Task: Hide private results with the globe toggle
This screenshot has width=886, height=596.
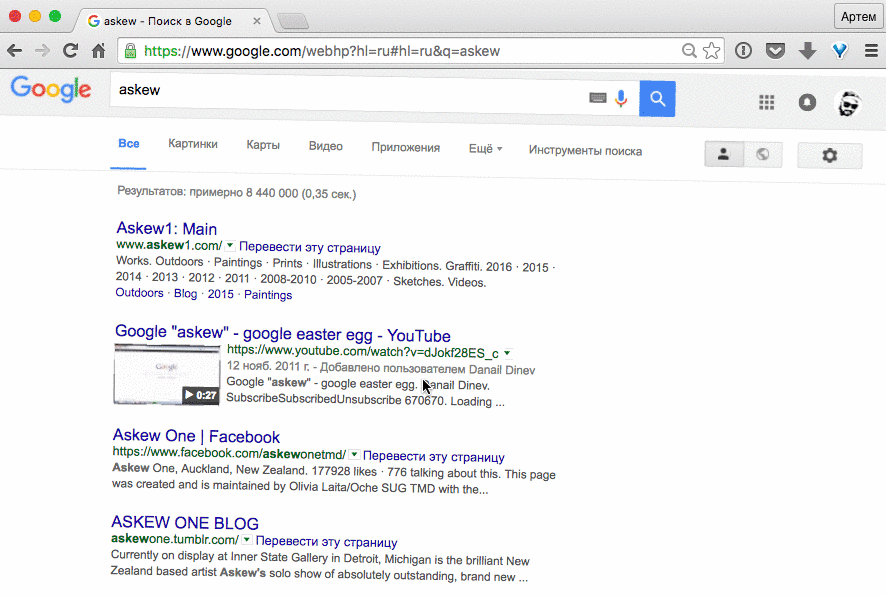Action: pyautogui.click(x=763, y=154)
